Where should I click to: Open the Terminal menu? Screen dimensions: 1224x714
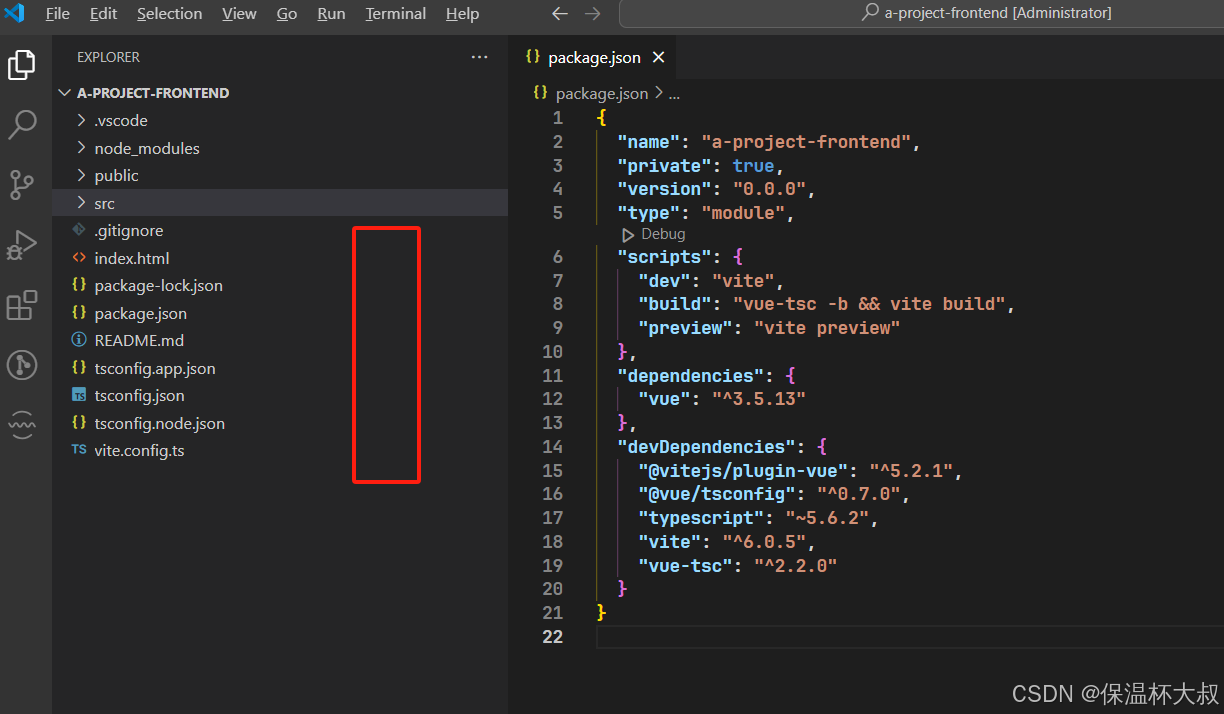(395, 14)
